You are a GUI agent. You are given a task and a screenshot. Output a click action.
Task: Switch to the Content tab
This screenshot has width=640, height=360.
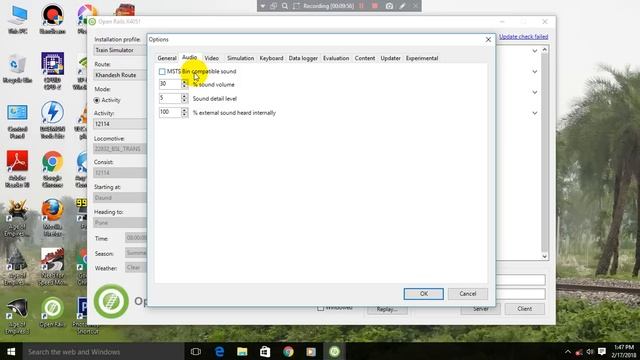click(x=364, y=58)
